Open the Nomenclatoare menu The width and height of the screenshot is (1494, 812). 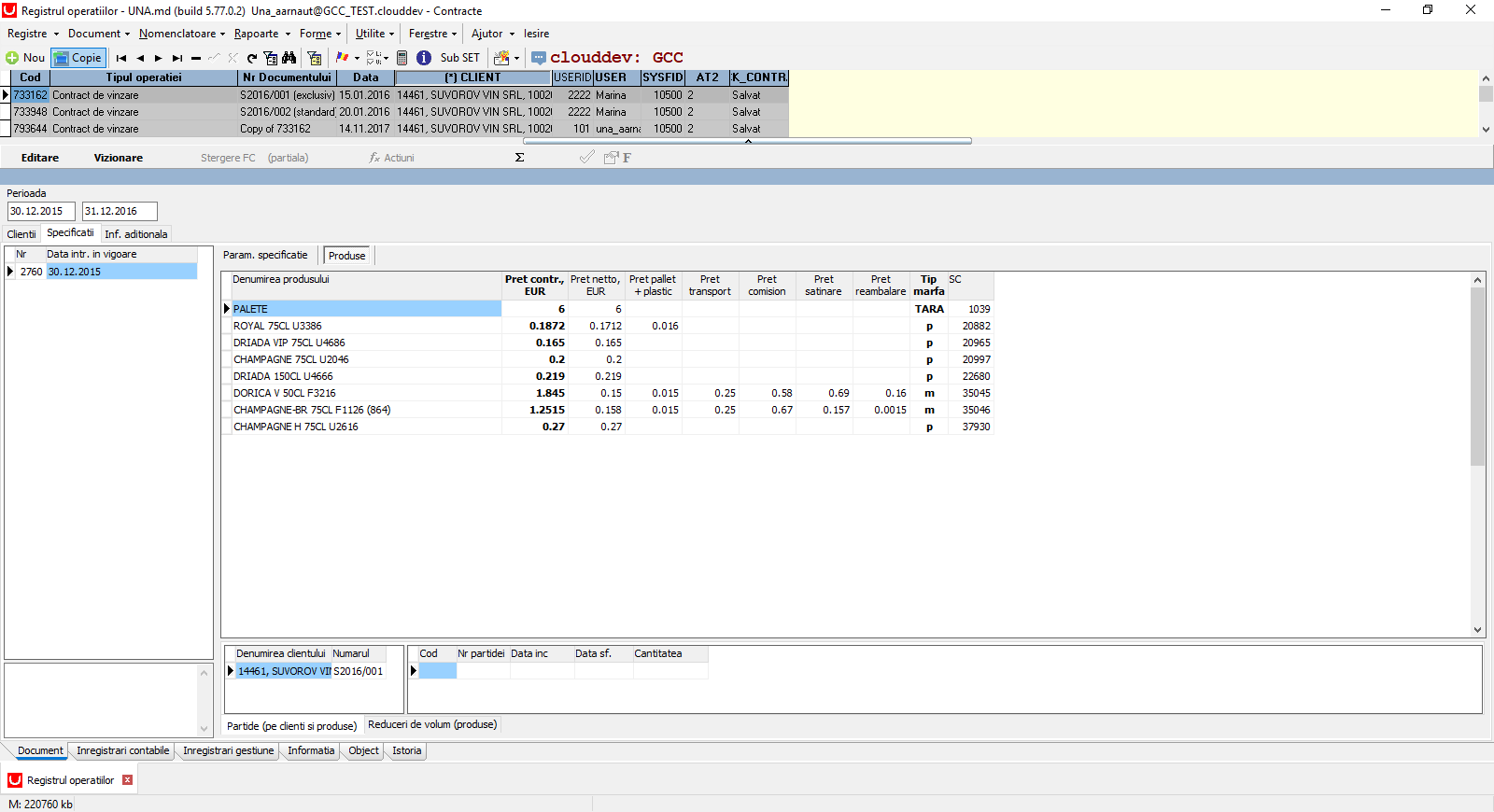point(182,34)
